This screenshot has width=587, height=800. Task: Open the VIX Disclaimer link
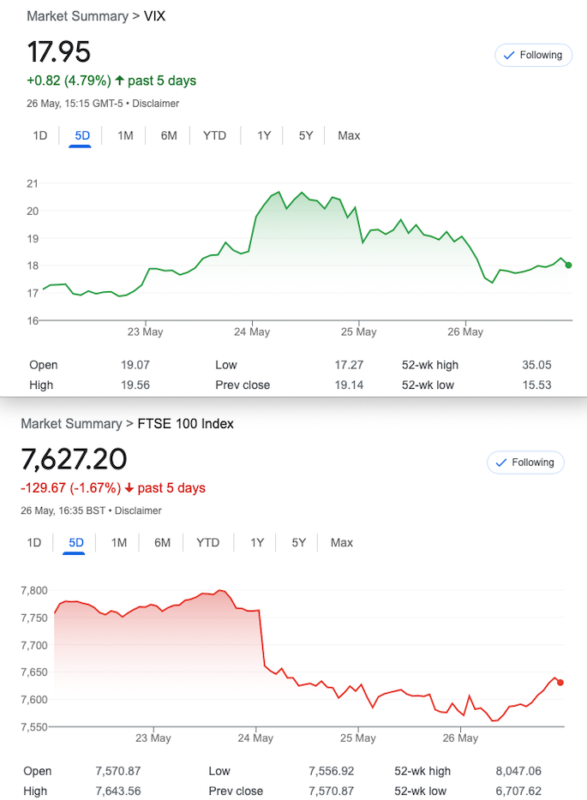156,104
